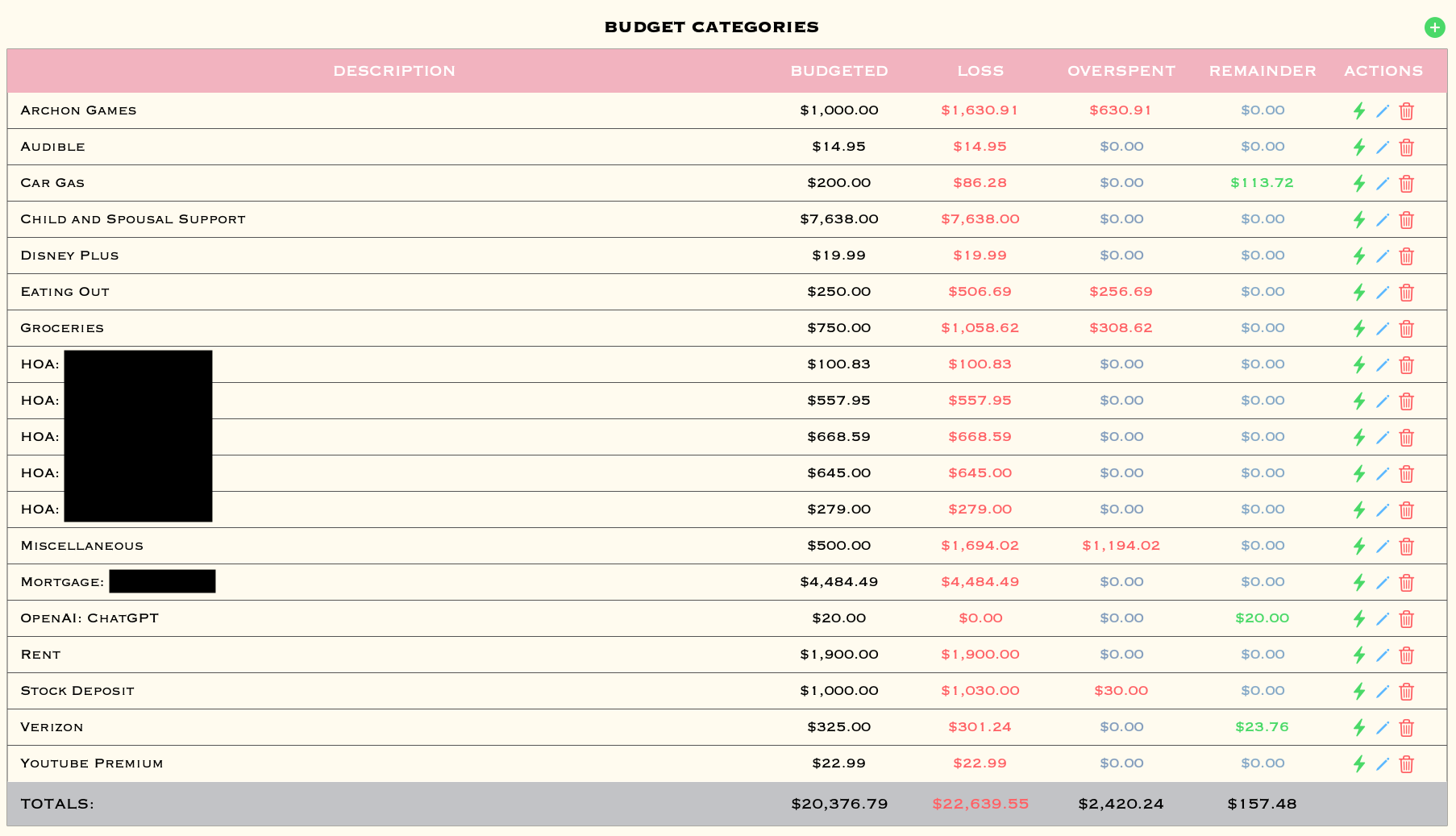Image resolution: width=1456 pixels, height=836 pixels.
Task: Click the lightning icon for Archon Games
Action: coord(1359,111)
